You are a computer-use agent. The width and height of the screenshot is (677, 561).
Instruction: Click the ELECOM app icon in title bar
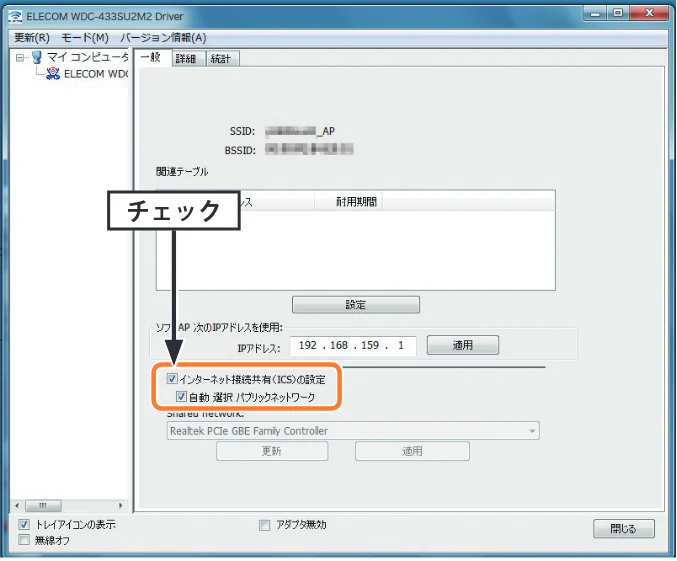tap(16, 16)
